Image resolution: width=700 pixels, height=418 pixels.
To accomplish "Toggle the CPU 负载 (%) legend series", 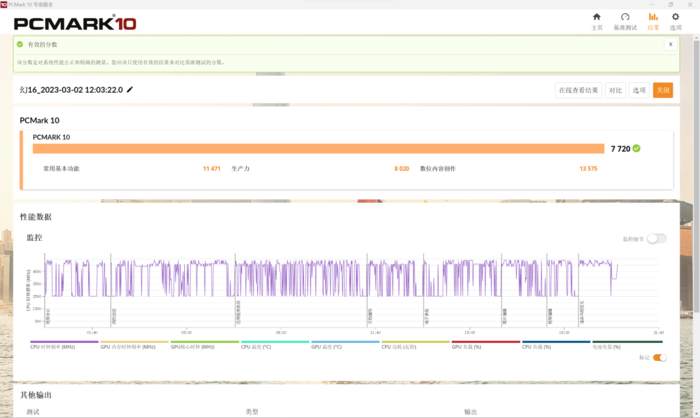I will pyautogui.click(x=556, y=345).
